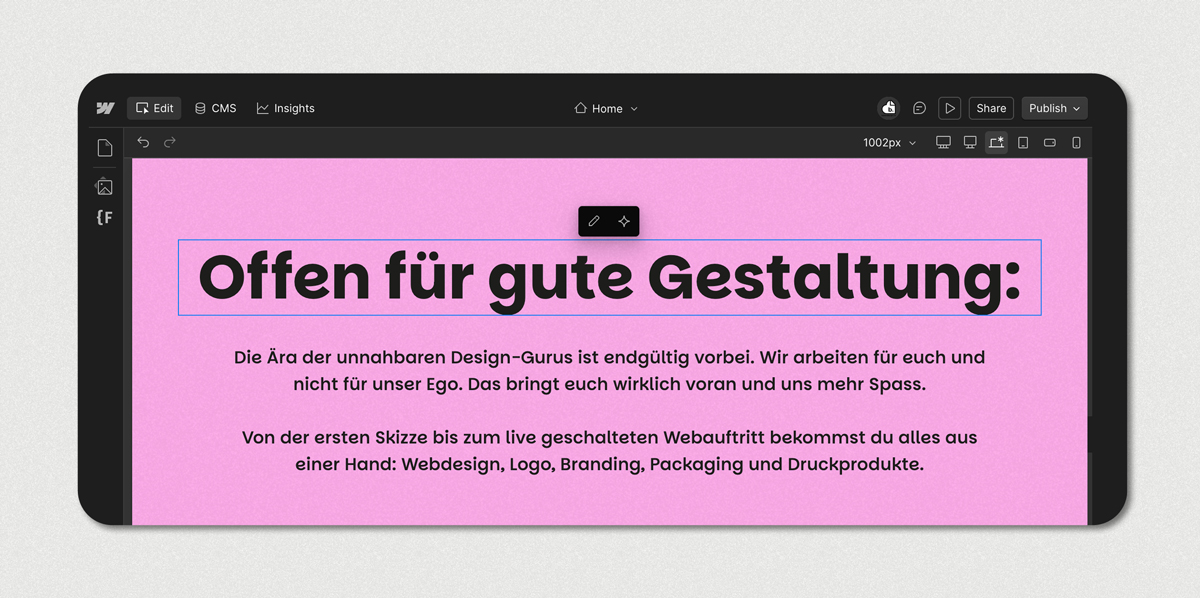Select the tablet breakpoint icon
Viewport: 1200px width, 598px height.
1023,142
